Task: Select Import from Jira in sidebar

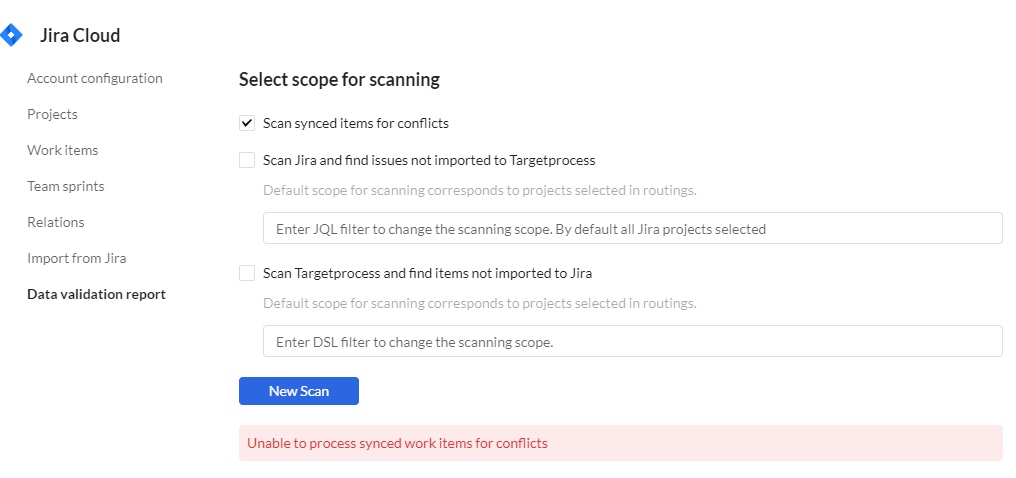Action: click(77, 258)
